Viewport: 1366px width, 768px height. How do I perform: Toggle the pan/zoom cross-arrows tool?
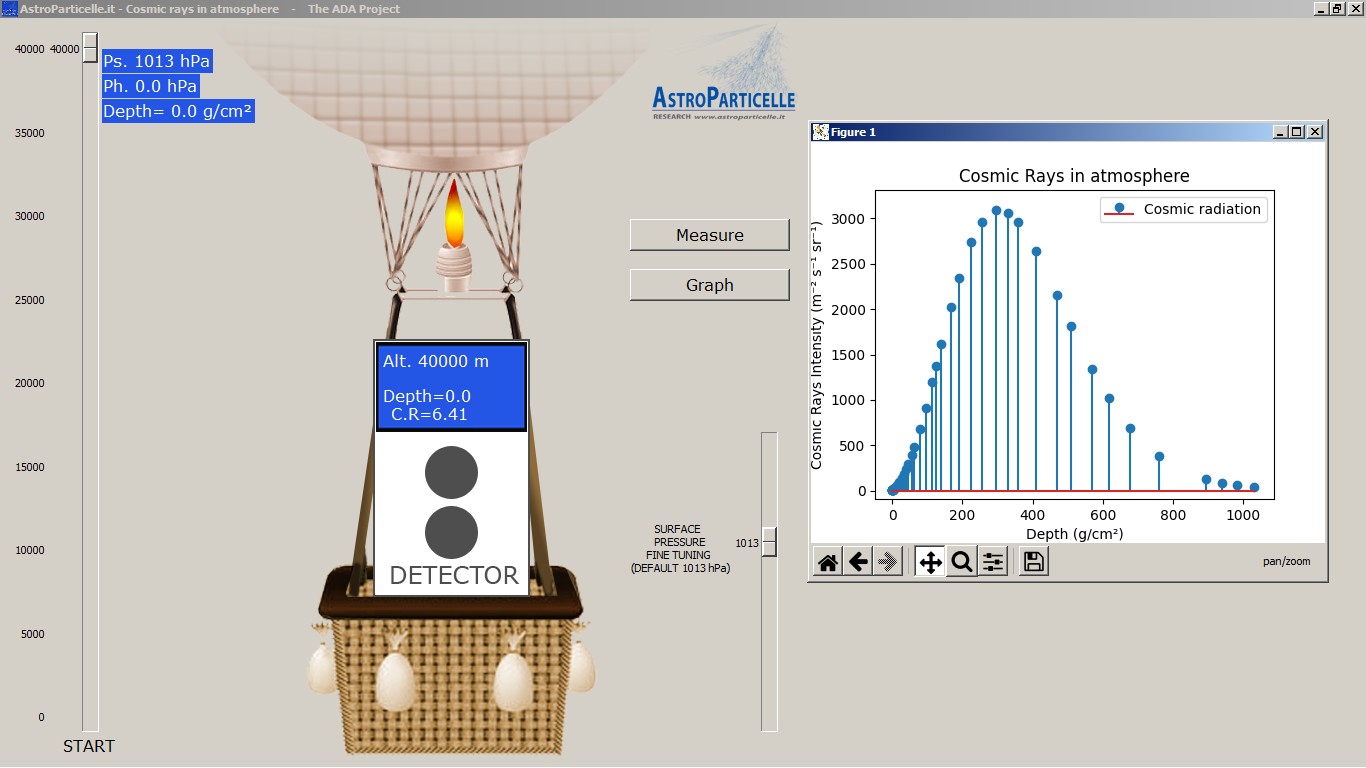click(x=930, y=562)
